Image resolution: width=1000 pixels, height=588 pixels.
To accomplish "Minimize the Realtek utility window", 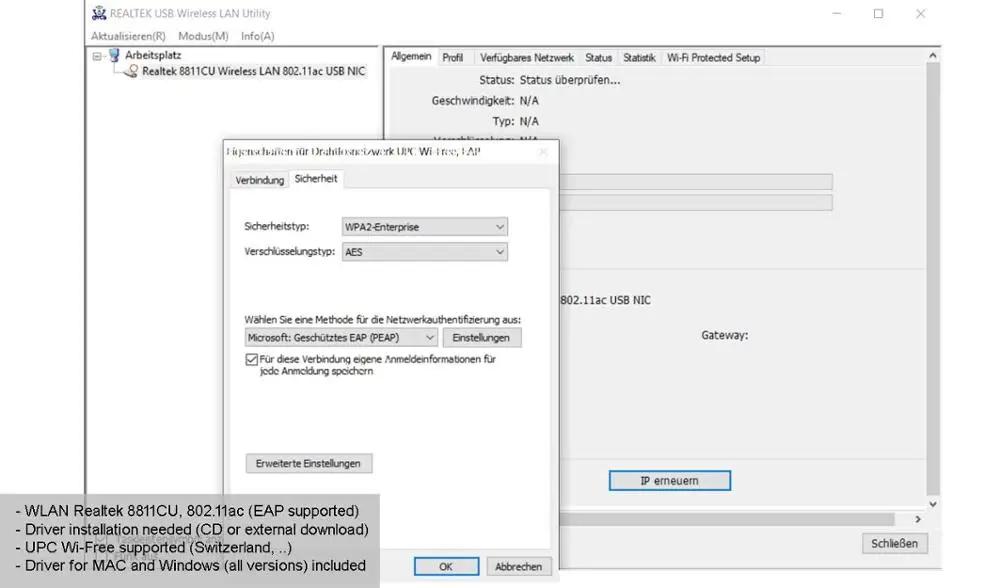I will (836, 13).
